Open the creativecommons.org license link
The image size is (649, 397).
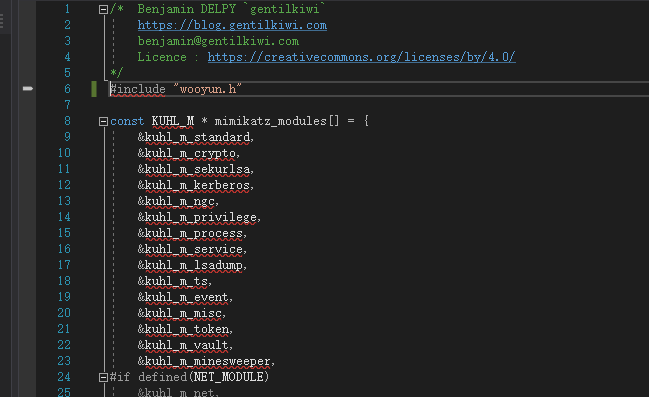pos(361,57)
